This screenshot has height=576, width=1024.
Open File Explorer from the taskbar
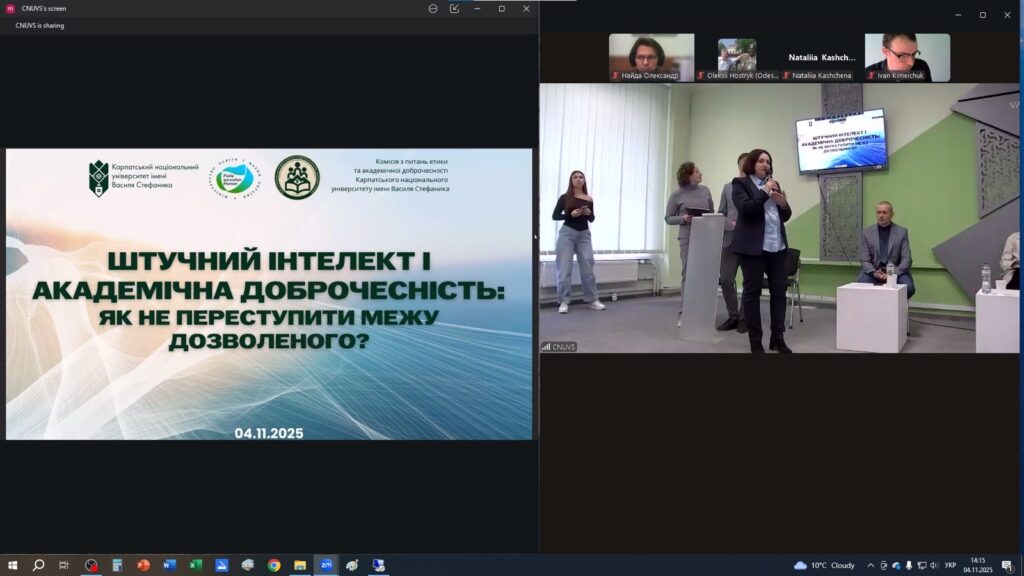coord(300,565)
